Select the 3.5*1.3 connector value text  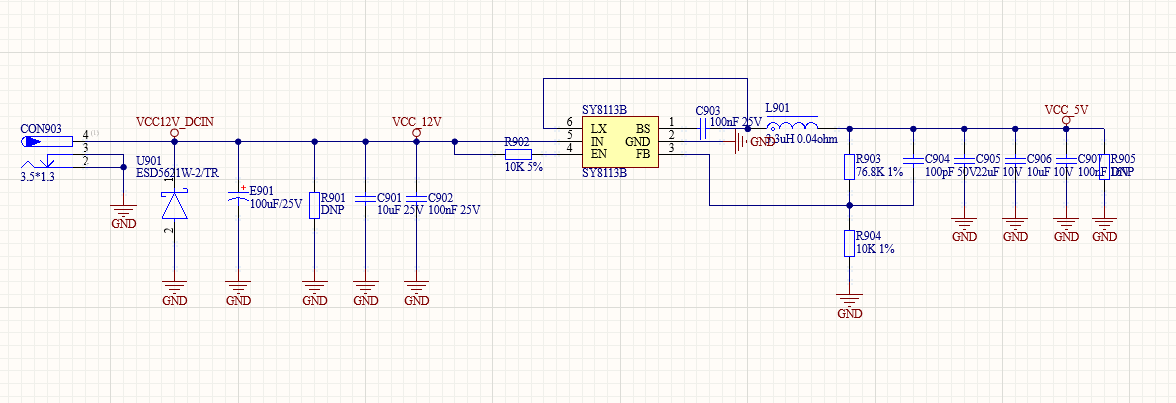(x=40, y=177)
